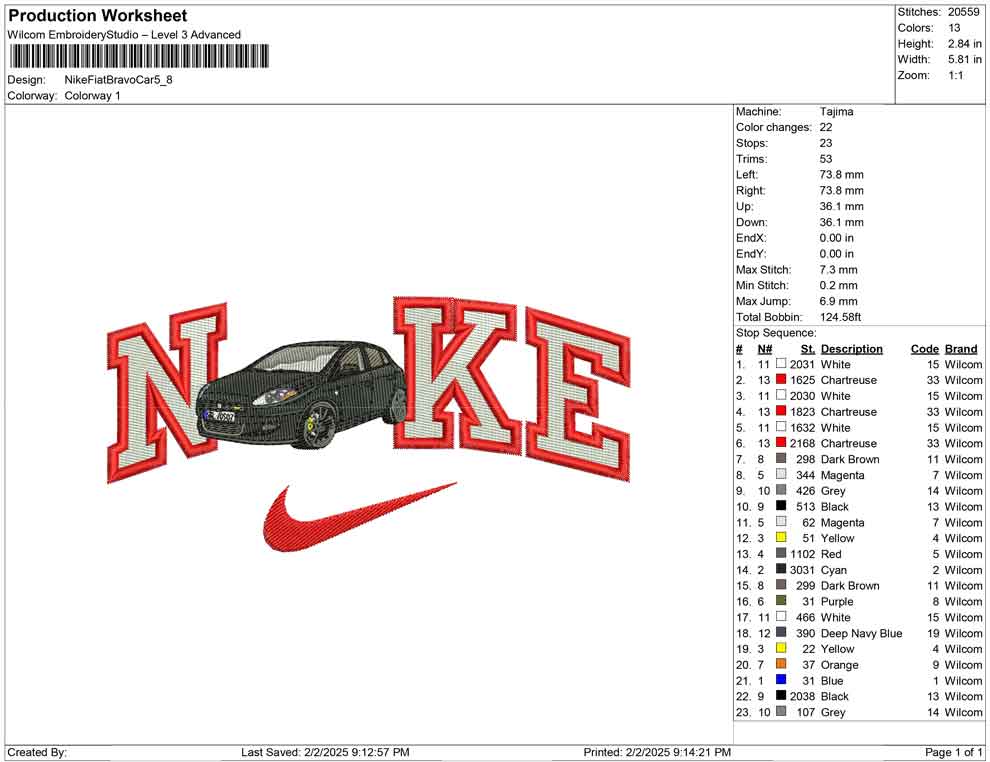Image resolution: width=990 pixels, height=762 pixels.
Task: Click the Min Stitch value 0.2 mm
Action: point(838,285)
